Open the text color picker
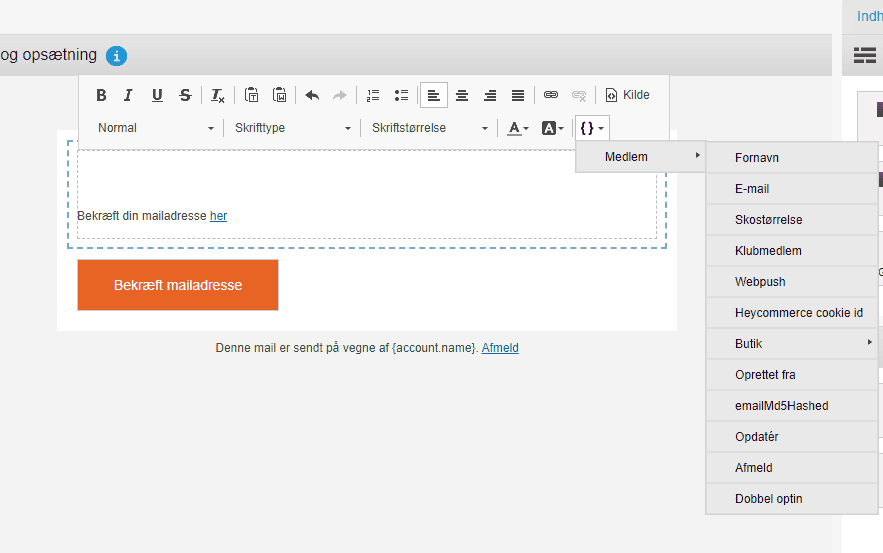This screenshot has height=553, width=883. pos(517,128)
